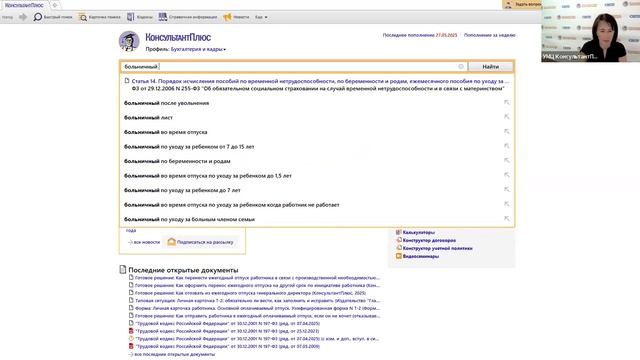
Task: Click the forward navigation arrow
Action: [23, 17]
